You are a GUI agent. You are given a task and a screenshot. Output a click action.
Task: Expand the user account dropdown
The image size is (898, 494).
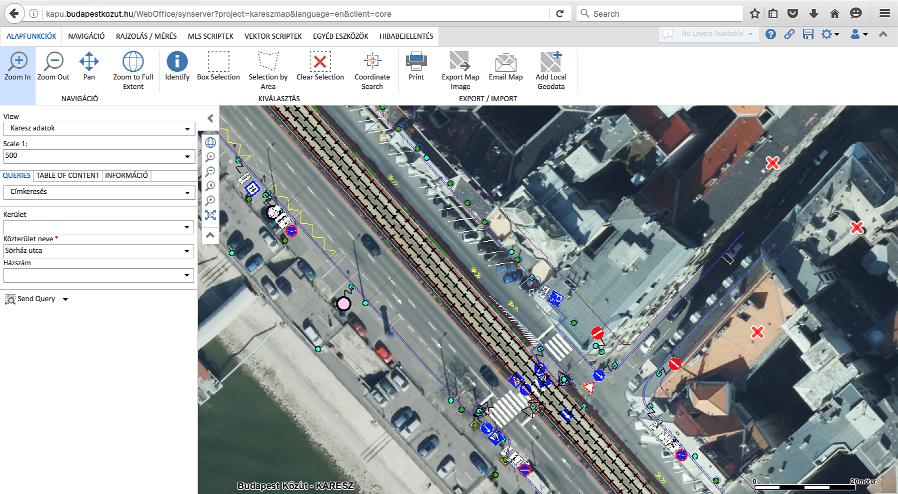tap(859, 34)
